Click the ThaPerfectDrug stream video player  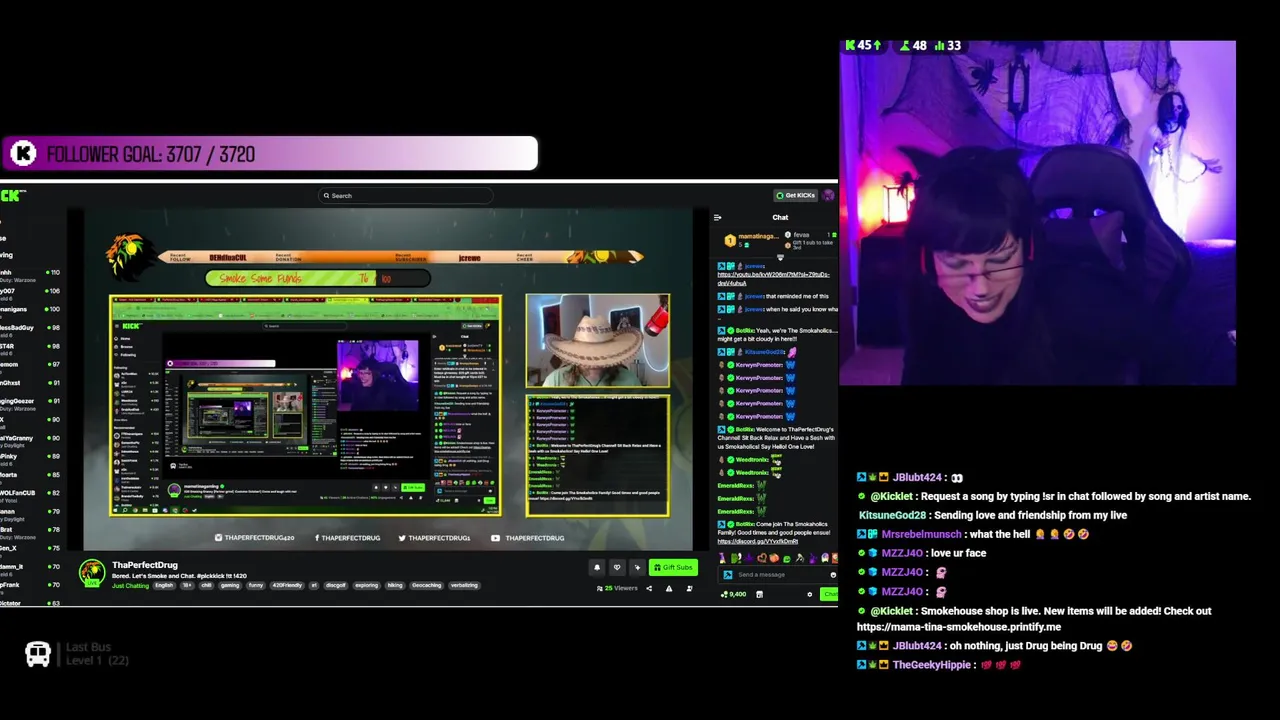[388, 380]
